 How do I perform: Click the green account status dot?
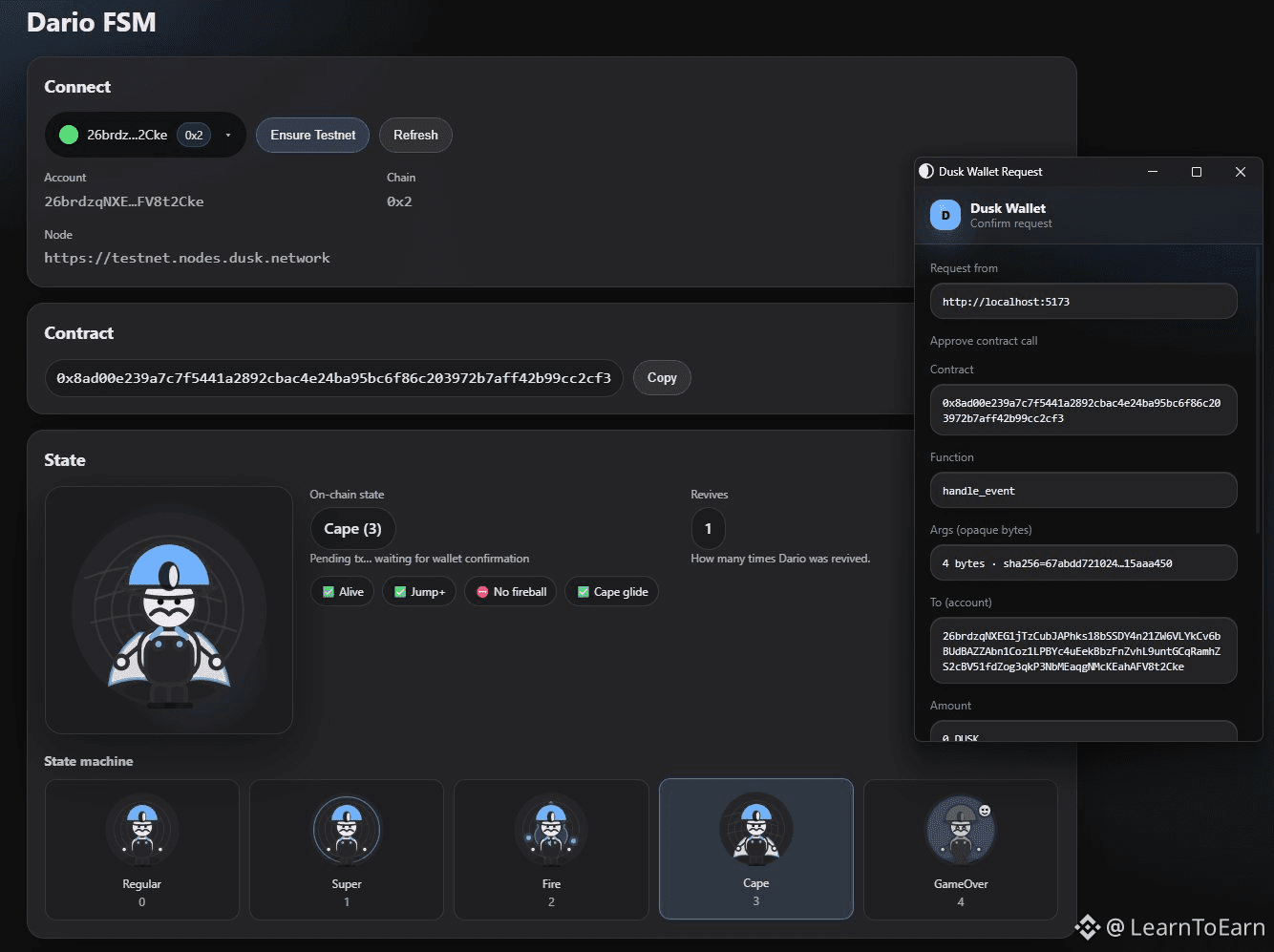click(69, 135)
